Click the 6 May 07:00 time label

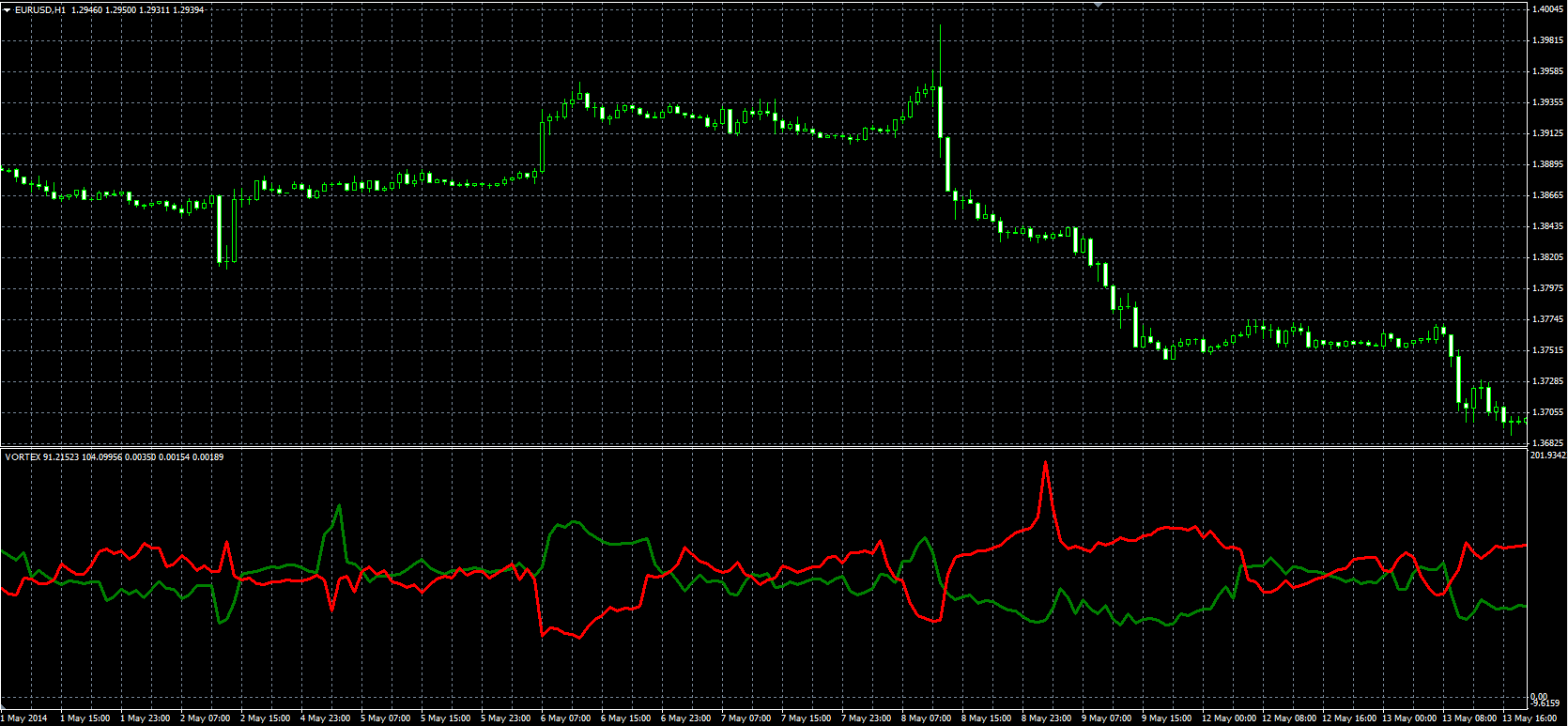(x=566, y=718)
